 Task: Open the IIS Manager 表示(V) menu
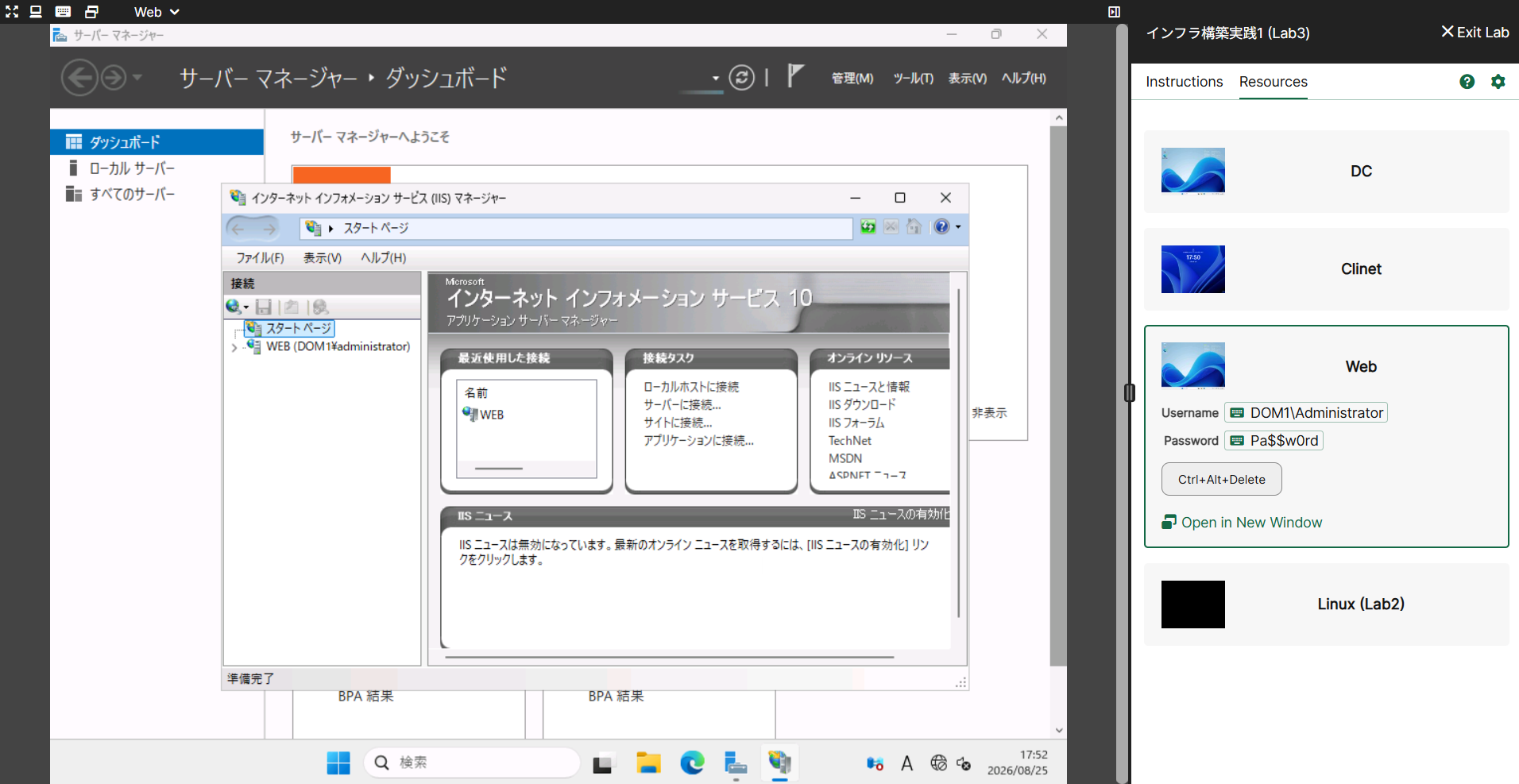pyautogui.click(x=323, y=257)
